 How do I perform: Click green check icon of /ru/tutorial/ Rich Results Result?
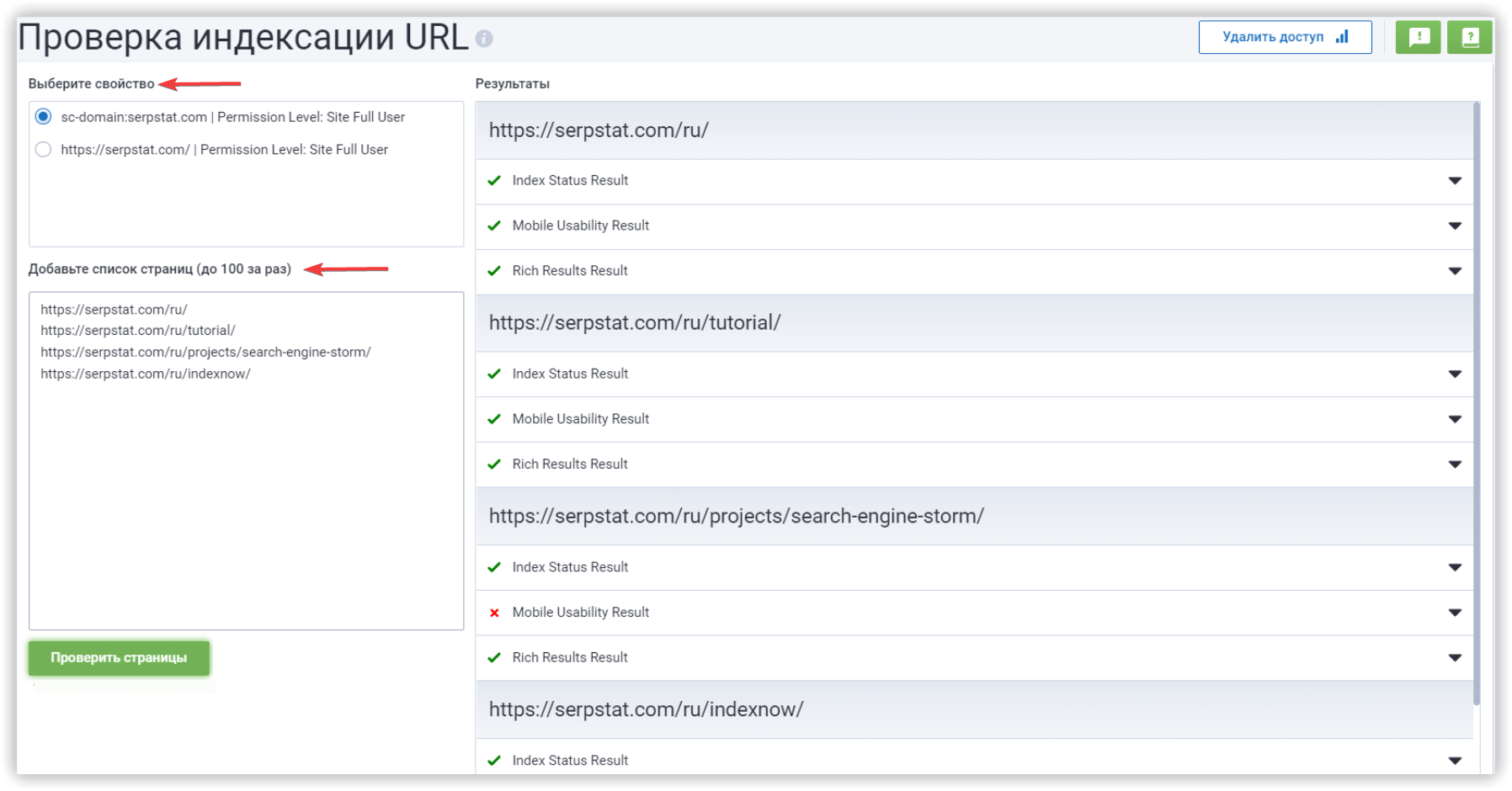[494, 465]
